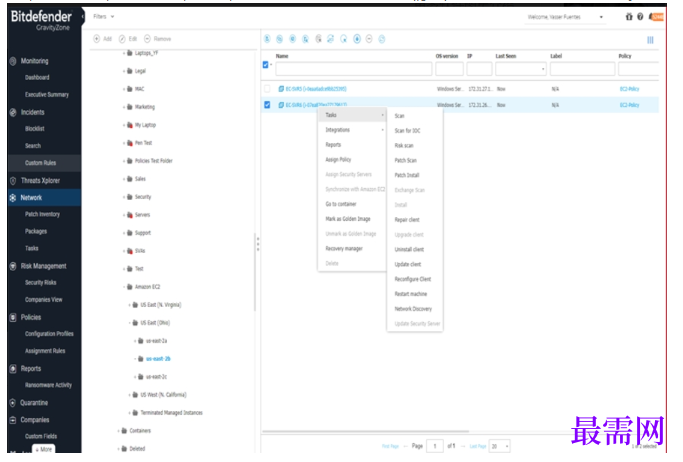Open the page size dropdown showing 20

pos(500,446)
